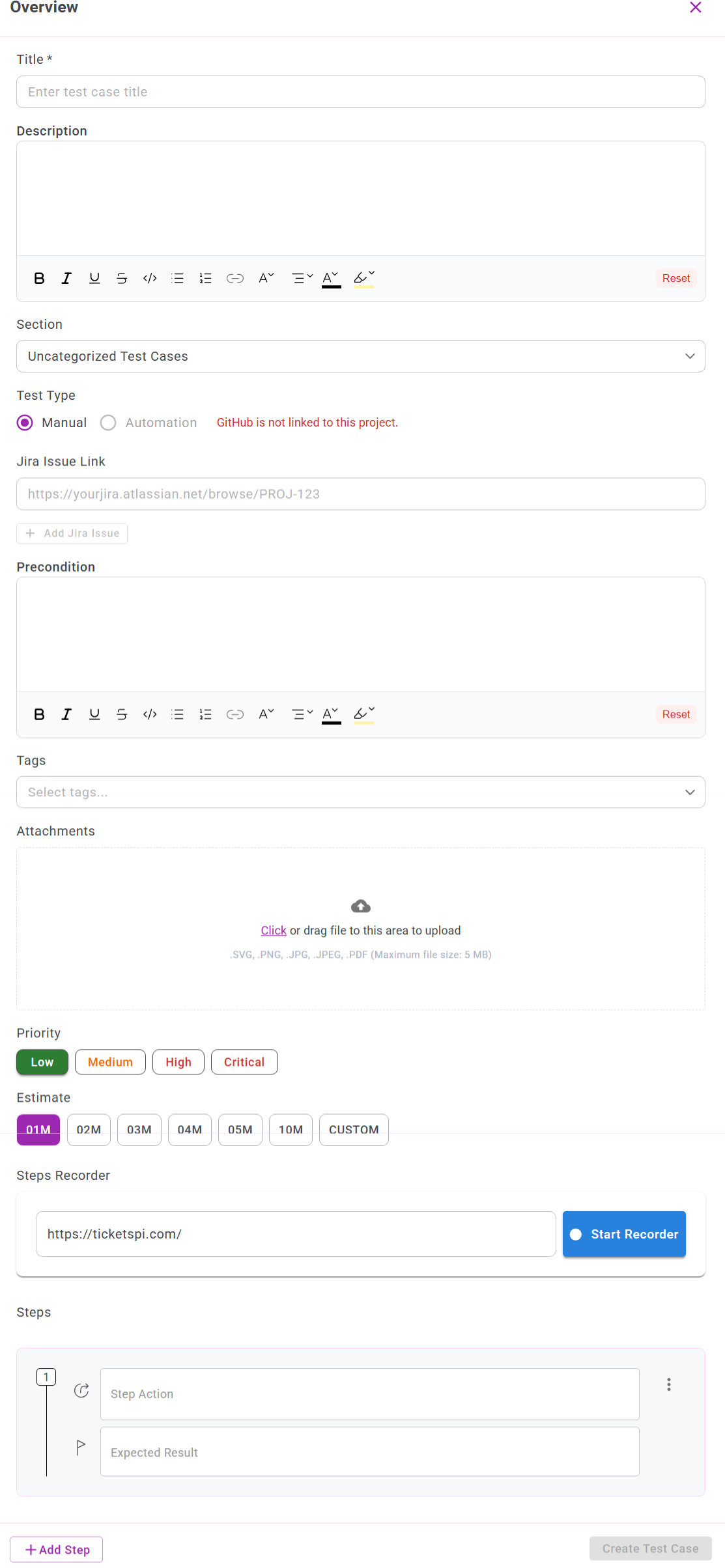The width and height of the screenshot is (725, 1568).
Task: Expand the Select tags dropdown
Action: 360,792
